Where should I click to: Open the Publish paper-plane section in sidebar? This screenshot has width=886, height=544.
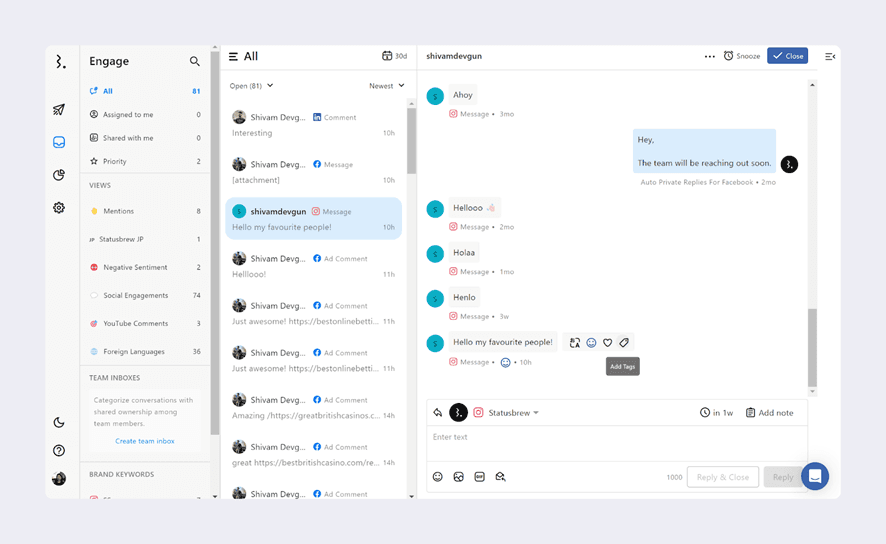(59, 110)
